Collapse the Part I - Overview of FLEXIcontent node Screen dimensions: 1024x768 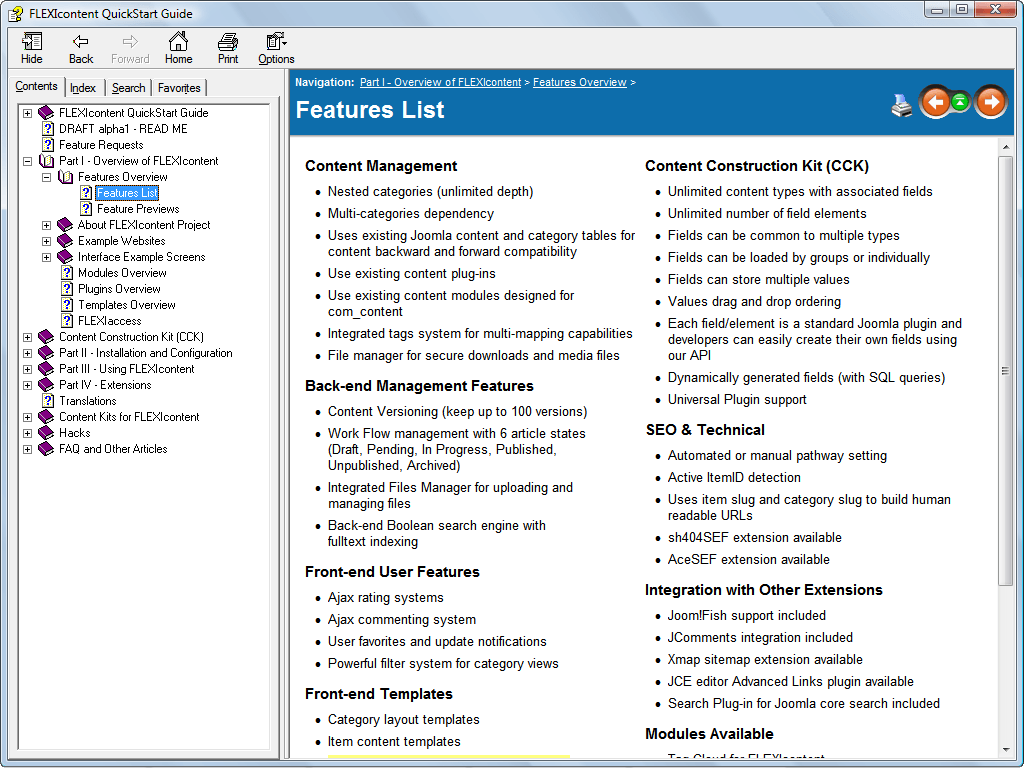click(27, 161)
